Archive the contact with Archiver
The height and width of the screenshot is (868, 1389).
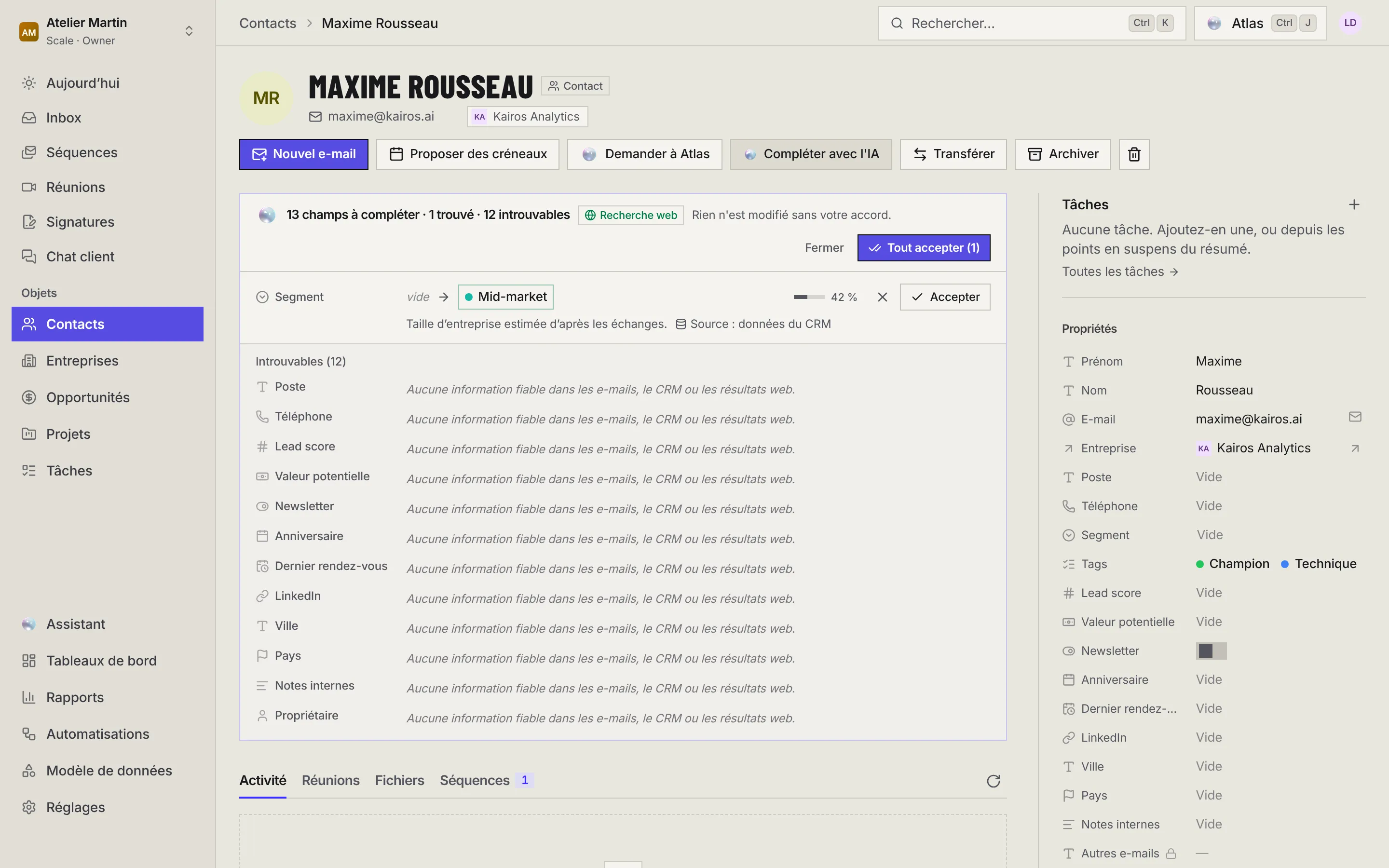click(x=1063, y=154)
